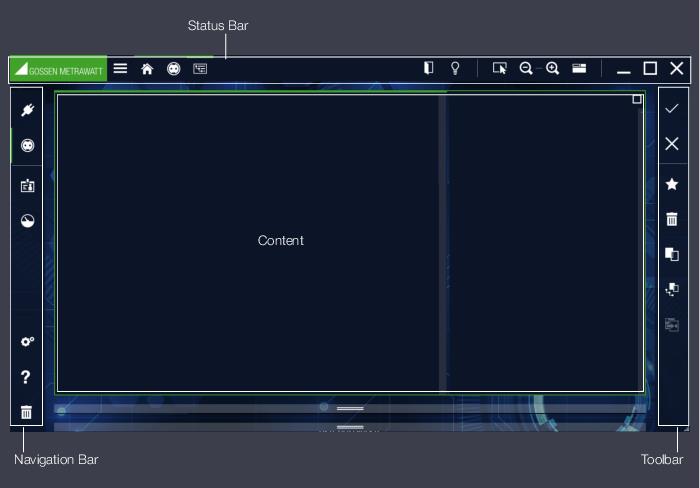Click the dimmed bottom icon in the toolbar
Viewport: 700px width, 488px height.
point(671,325)
